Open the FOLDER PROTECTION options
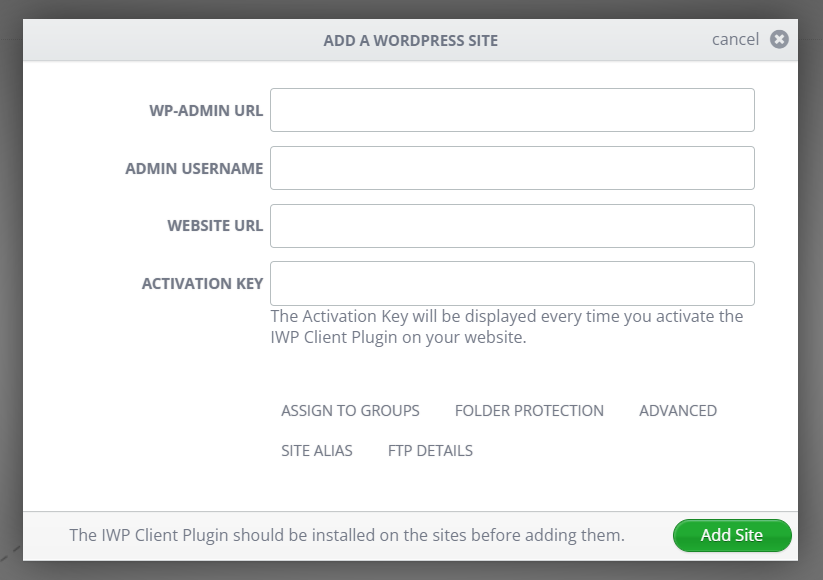This screenshot has width=823, height=580. 529,410
